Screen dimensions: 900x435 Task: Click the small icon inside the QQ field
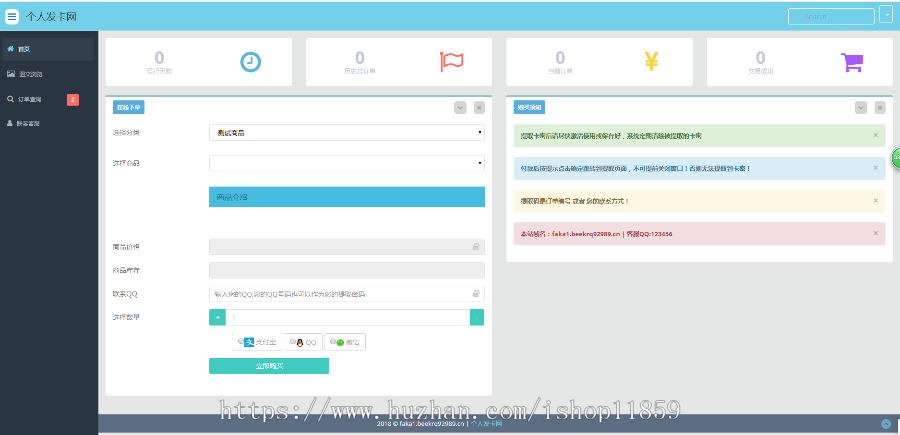[x=476, y=294]
